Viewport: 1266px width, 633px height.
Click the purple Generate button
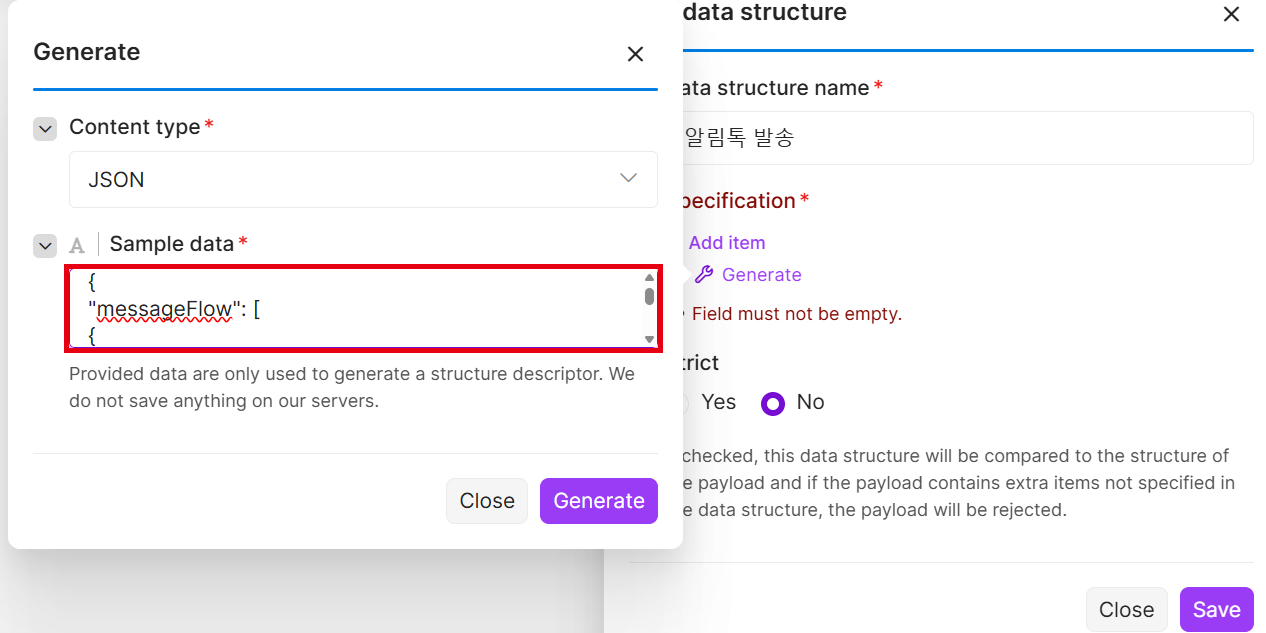click(599, 501)
